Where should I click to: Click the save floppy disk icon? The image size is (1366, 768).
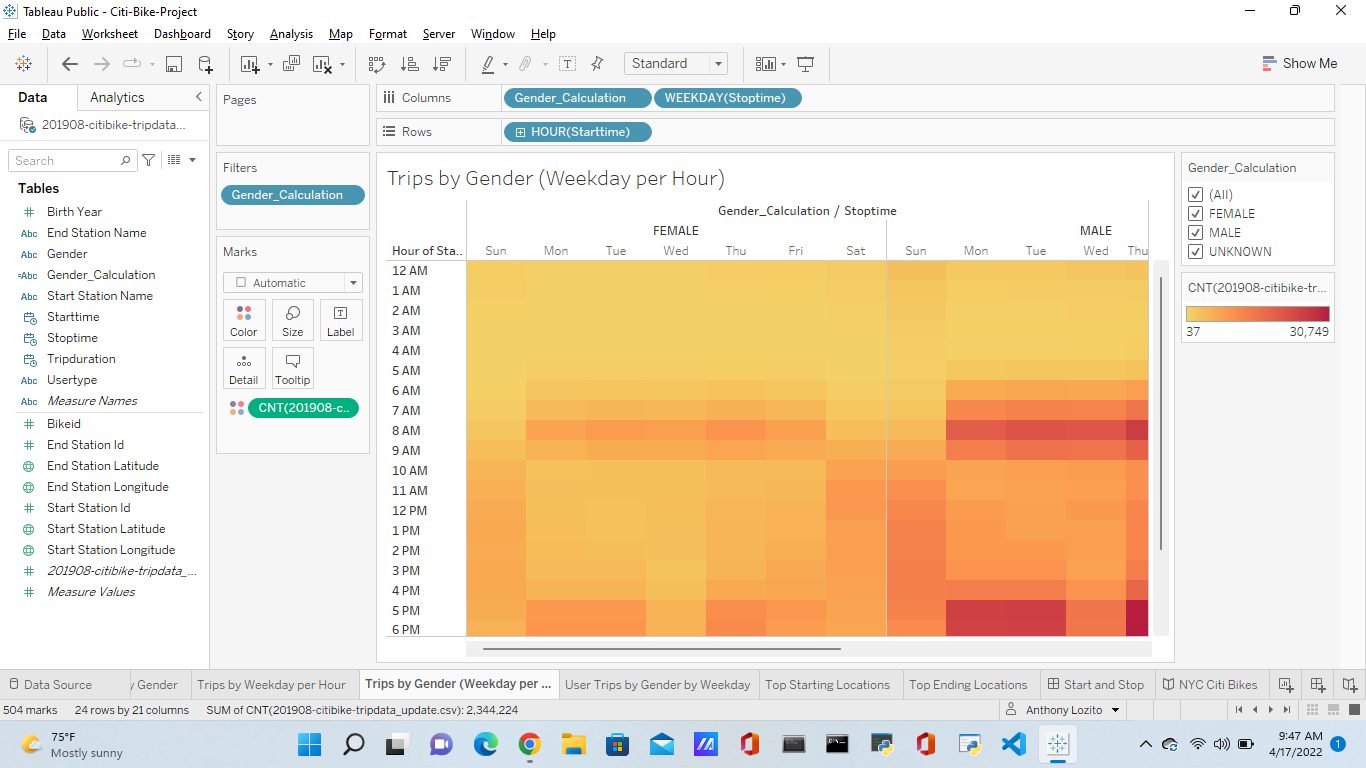(173, 64)
